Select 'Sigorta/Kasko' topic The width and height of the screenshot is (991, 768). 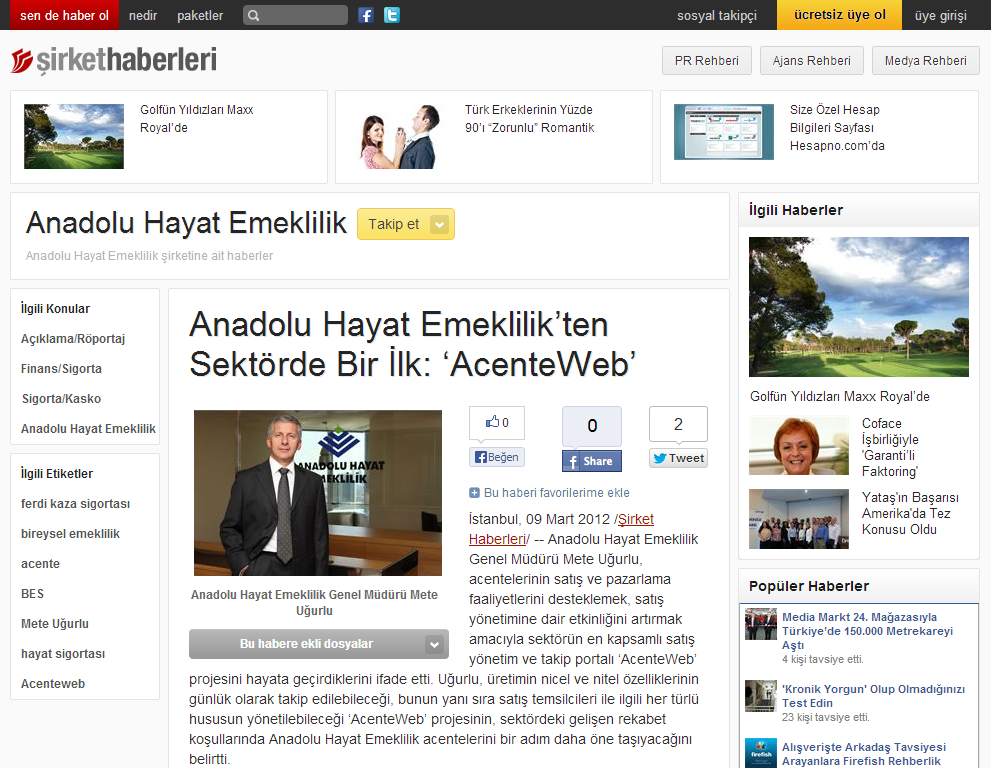coord(61,399)
